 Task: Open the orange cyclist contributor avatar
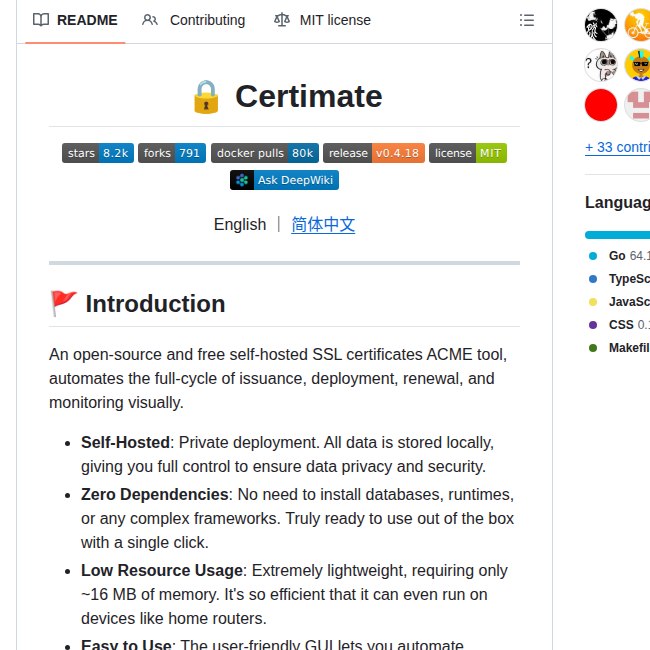(638, 25)
